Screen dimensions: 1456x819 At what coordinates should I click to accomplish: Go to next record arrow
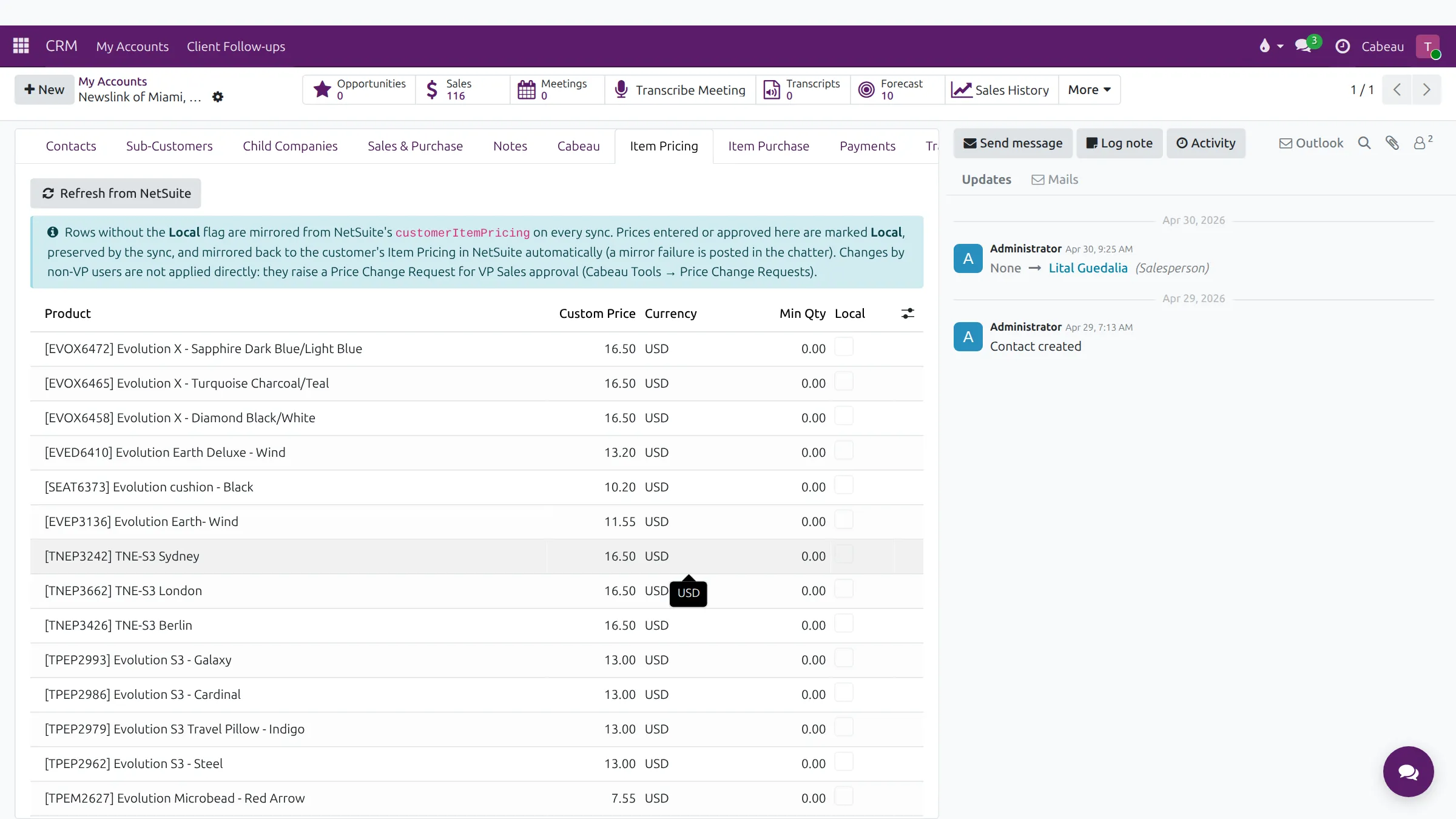point(1426,90)
